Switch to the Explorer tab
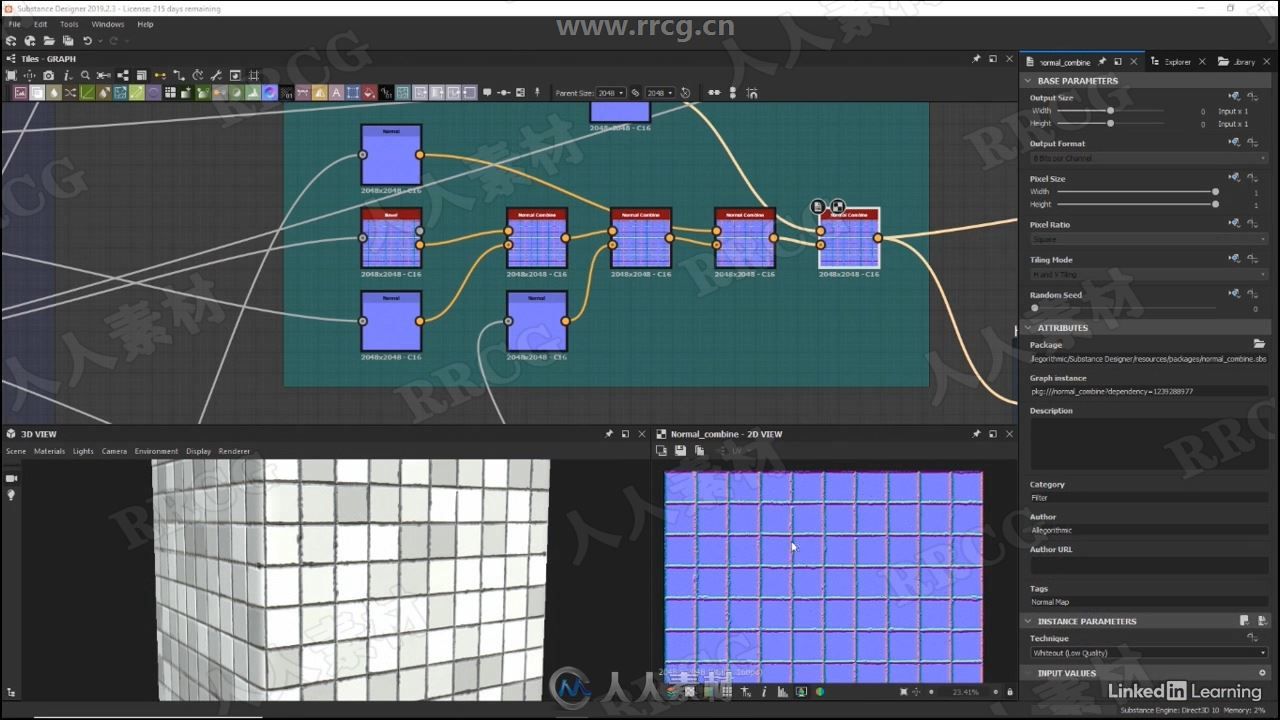Screen dimensions: 1280x720 1176,62
